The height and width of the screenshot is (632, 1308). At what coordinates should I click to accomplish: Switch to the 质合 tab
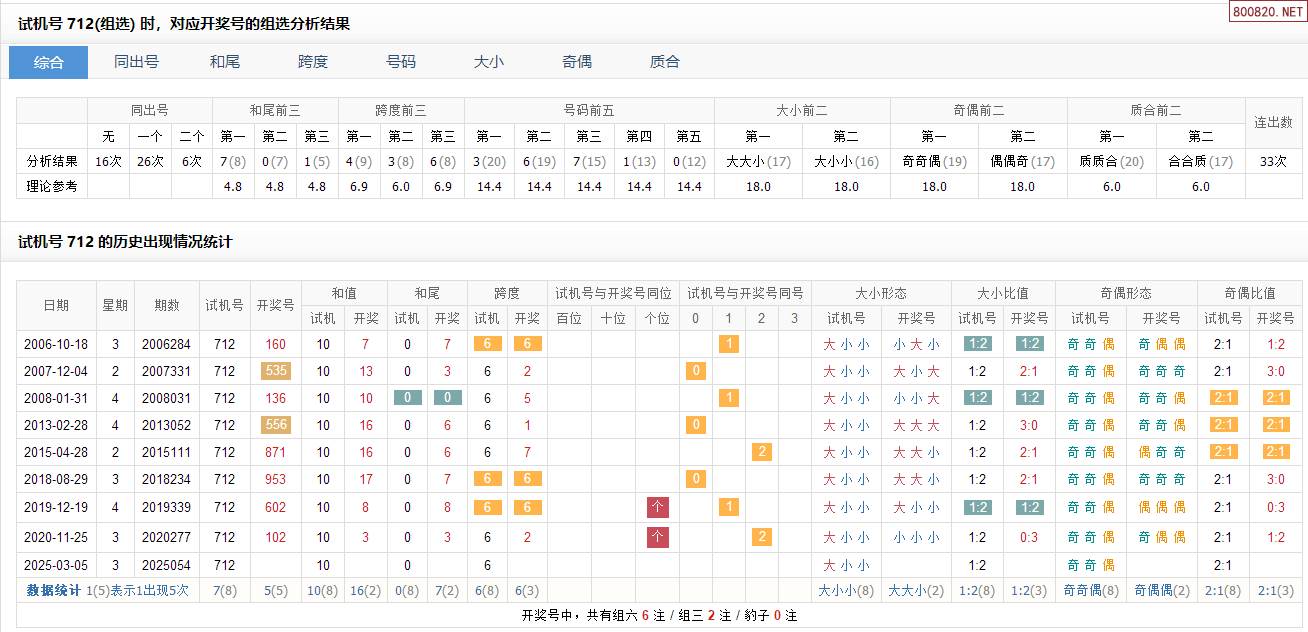(x=665, y=62)
